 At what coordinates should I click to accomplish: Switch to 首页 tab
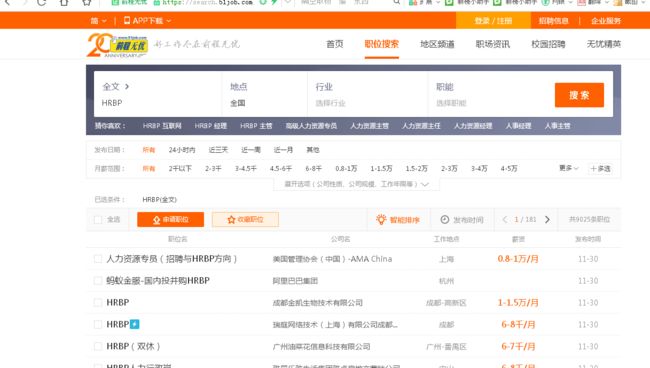335,44
